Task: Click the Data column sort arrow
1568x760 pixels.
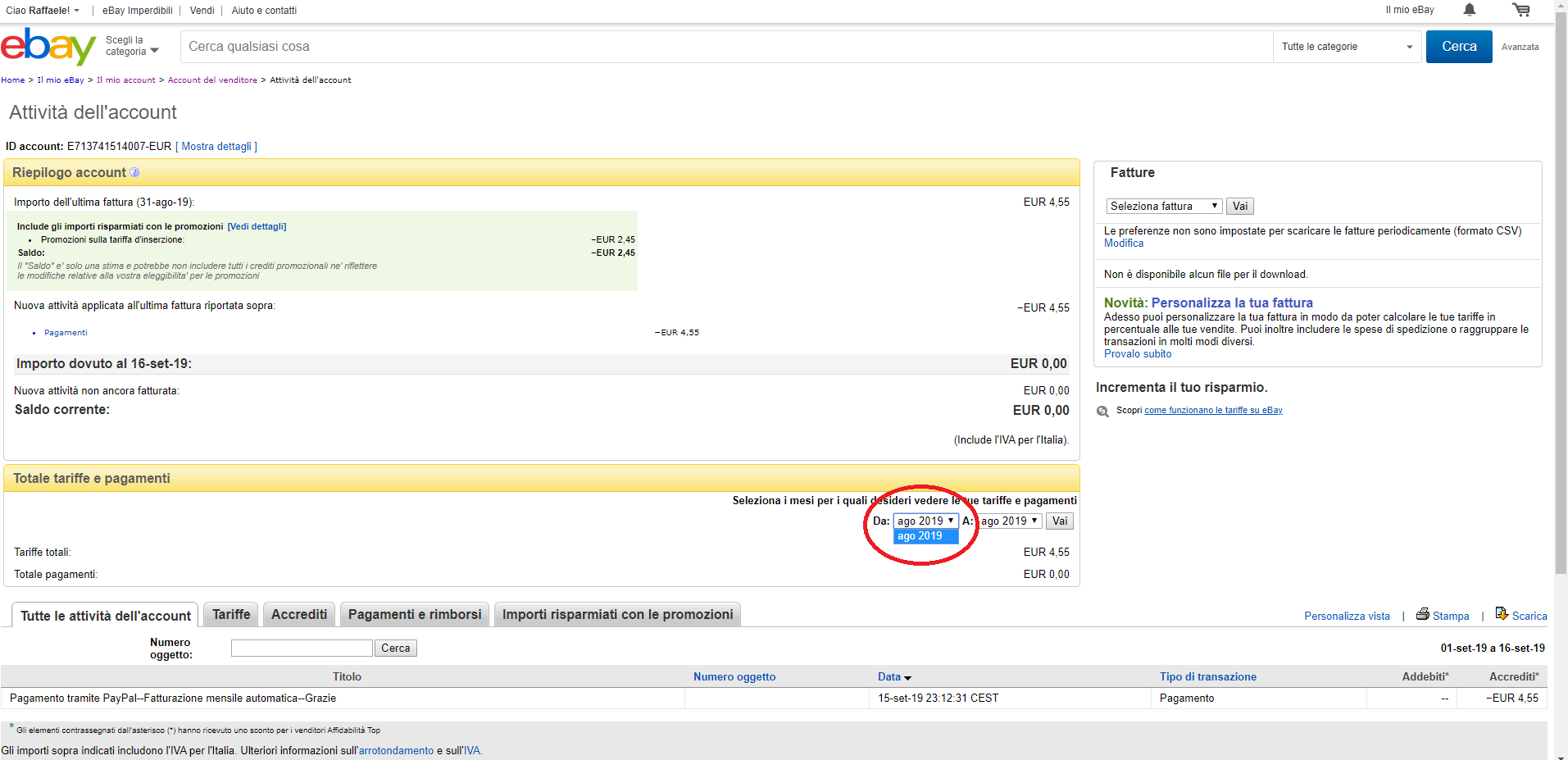Action: coord(907,678)
